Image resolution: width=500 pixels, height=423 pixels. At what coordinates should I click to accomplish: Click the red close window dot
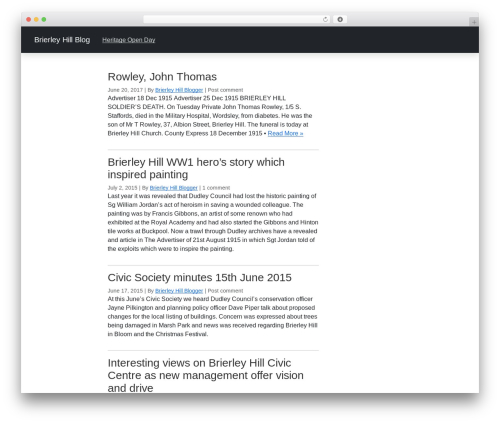click(29, 20)
